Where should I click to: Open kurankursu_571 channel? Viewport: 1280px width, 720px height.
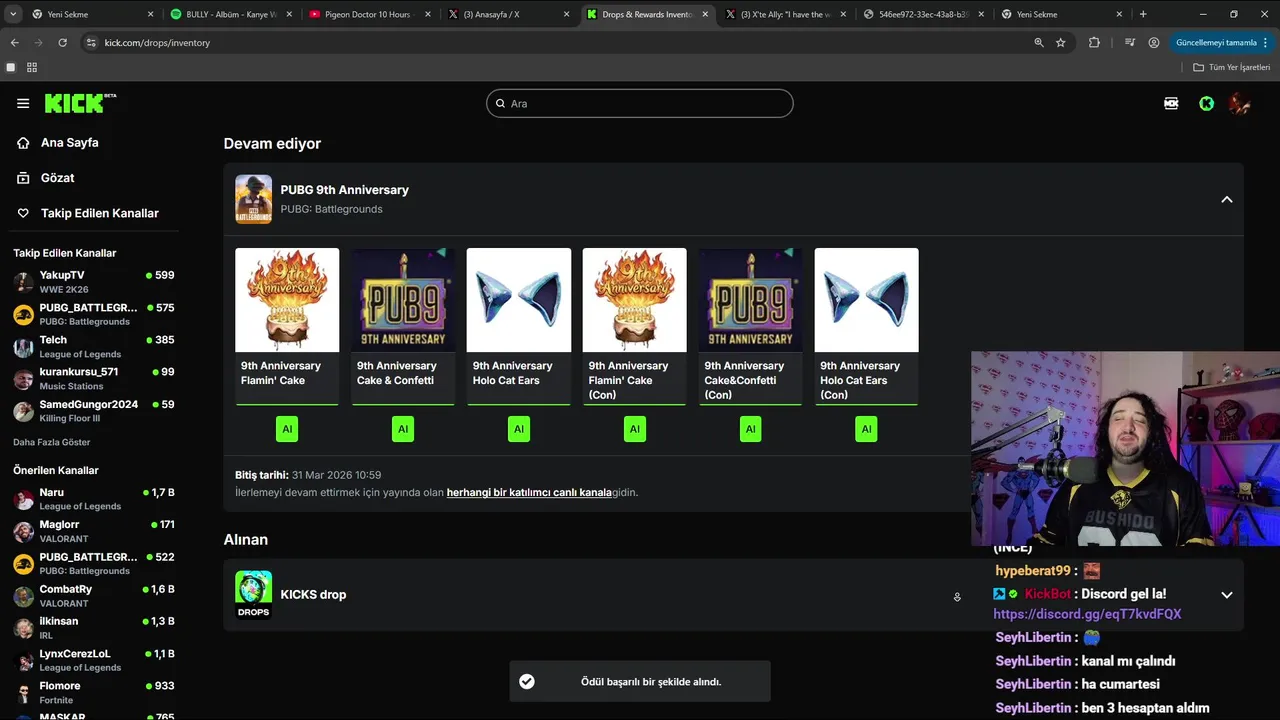click(93, 378)
